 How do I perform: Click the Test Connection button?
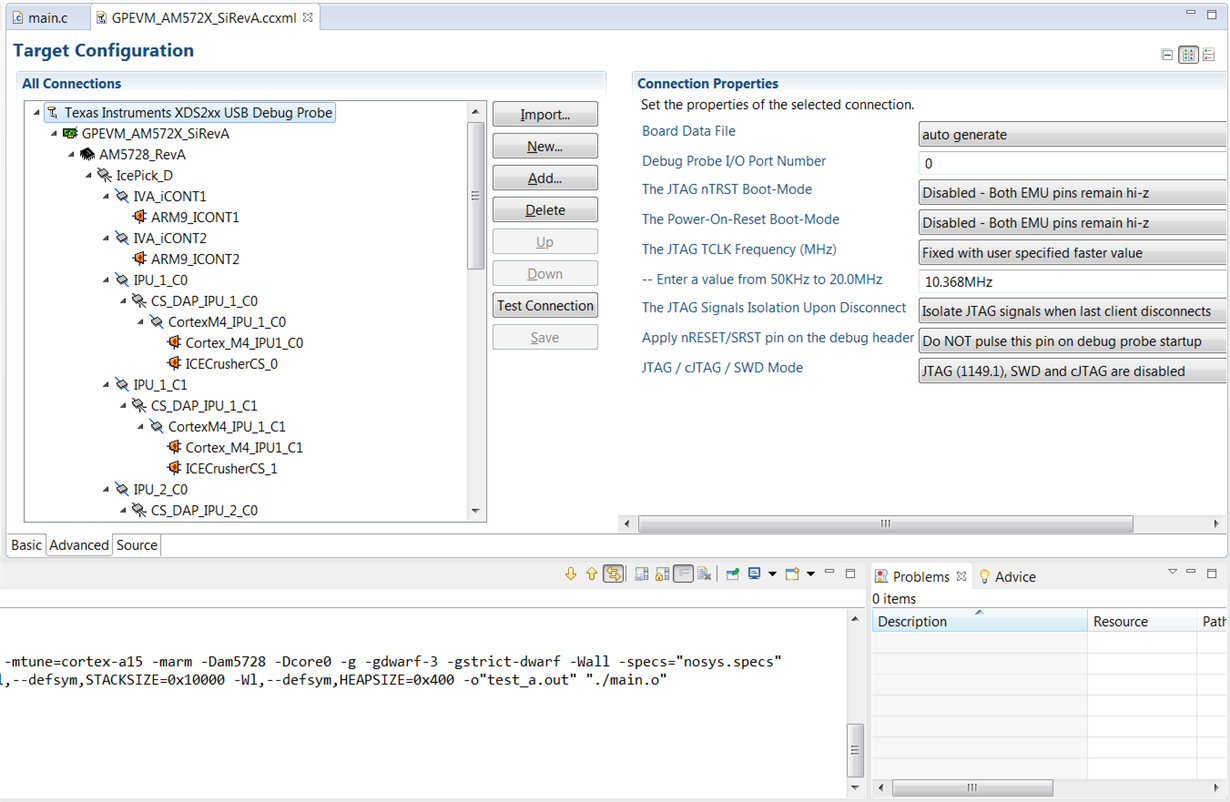[545, 306]
